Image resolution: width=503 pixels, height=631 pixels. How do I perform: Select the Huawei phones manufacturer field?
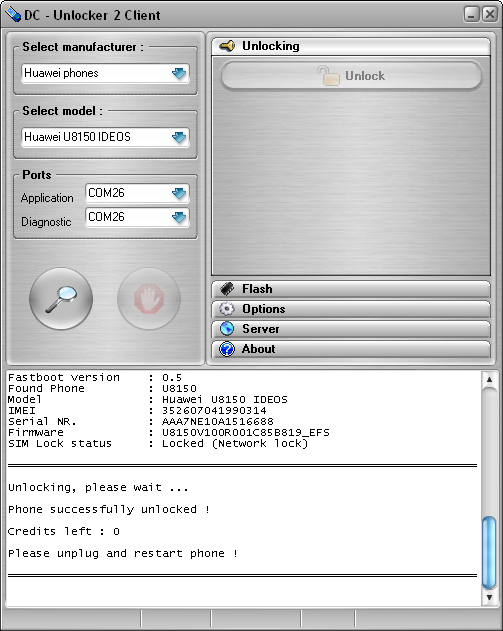point(105,73)
